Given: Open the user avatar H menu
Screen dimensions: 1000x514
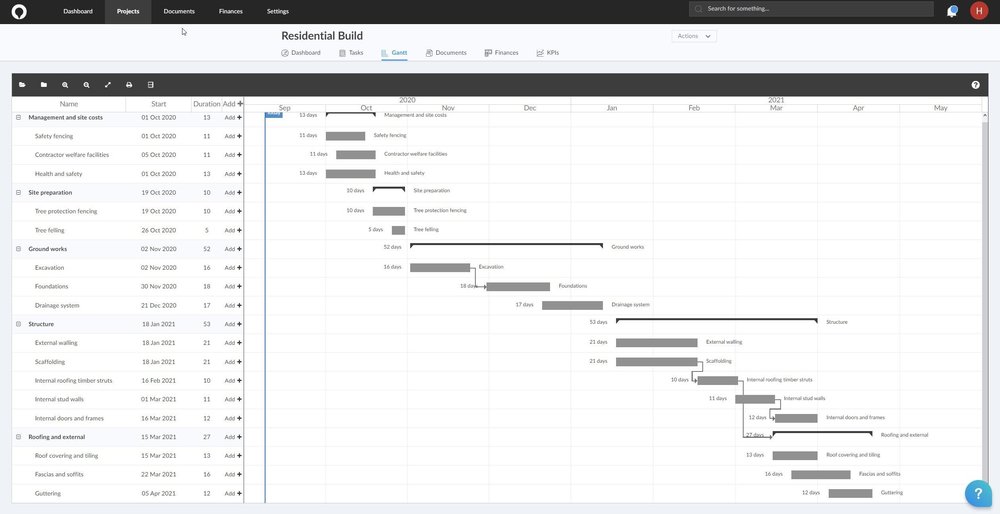Looking at the screenshot, I should (978, 10).
